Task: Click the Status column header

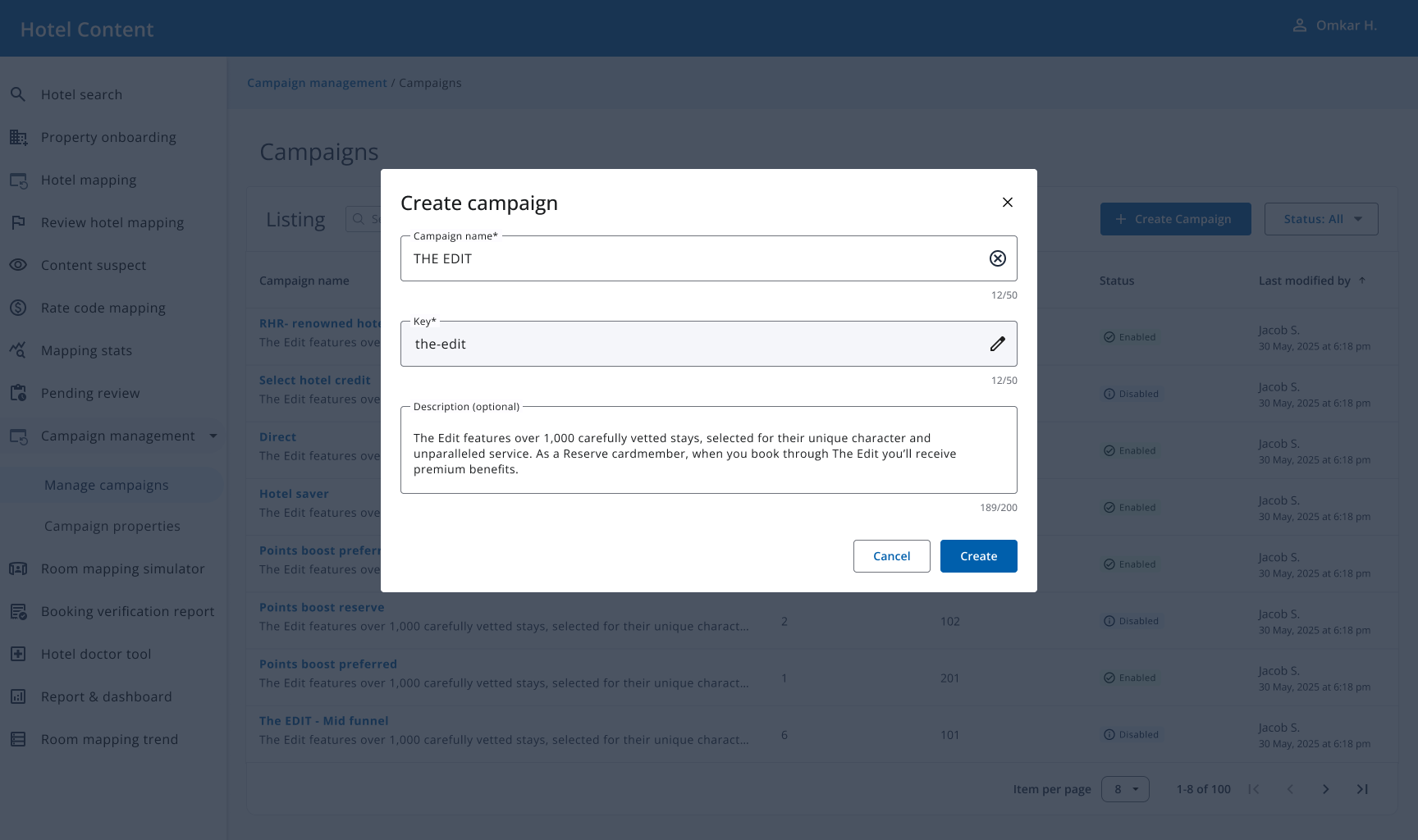Action: point(1117,281)
